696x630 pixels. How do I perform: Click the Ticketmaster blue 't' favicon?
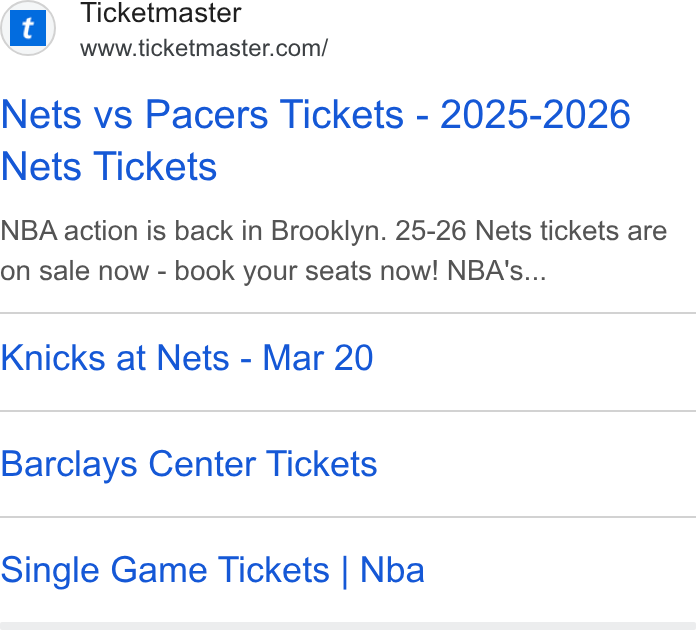[x=28, y=28]
